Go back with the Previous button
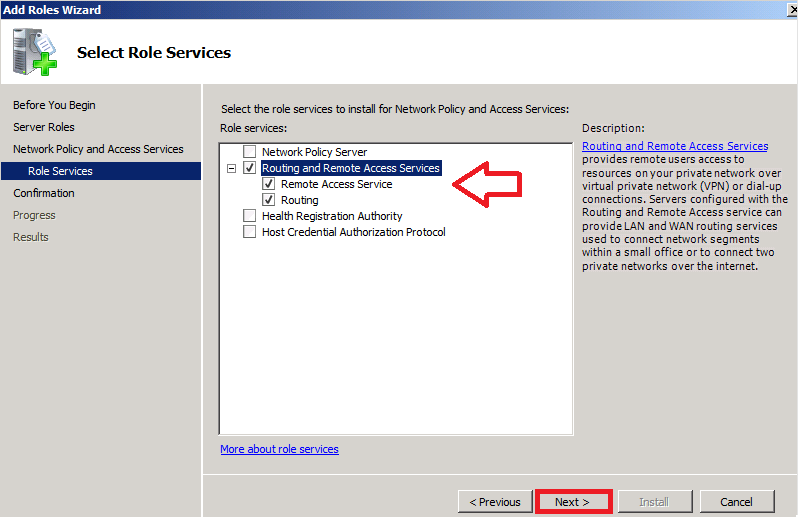This screenshot has height=518, width=798. coord(495,502)
